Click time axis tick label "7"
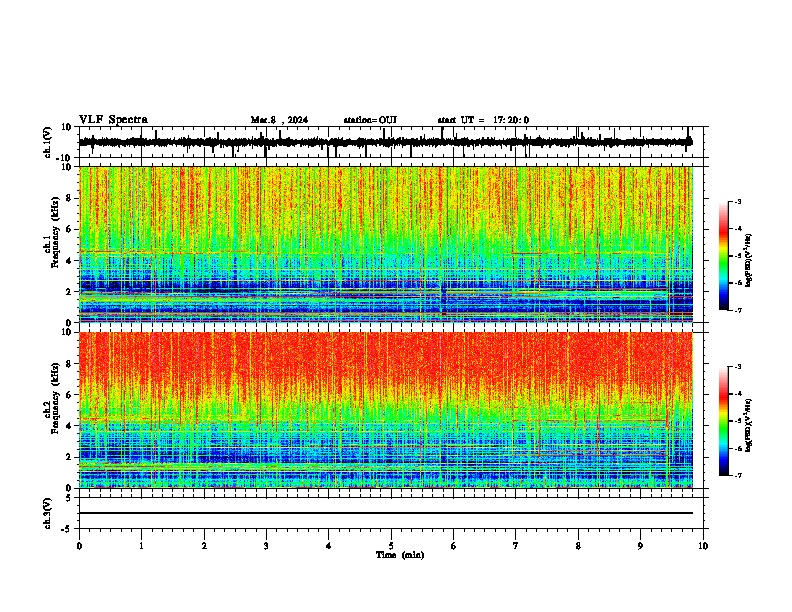792x612 pixels. [x=516, y=546]
